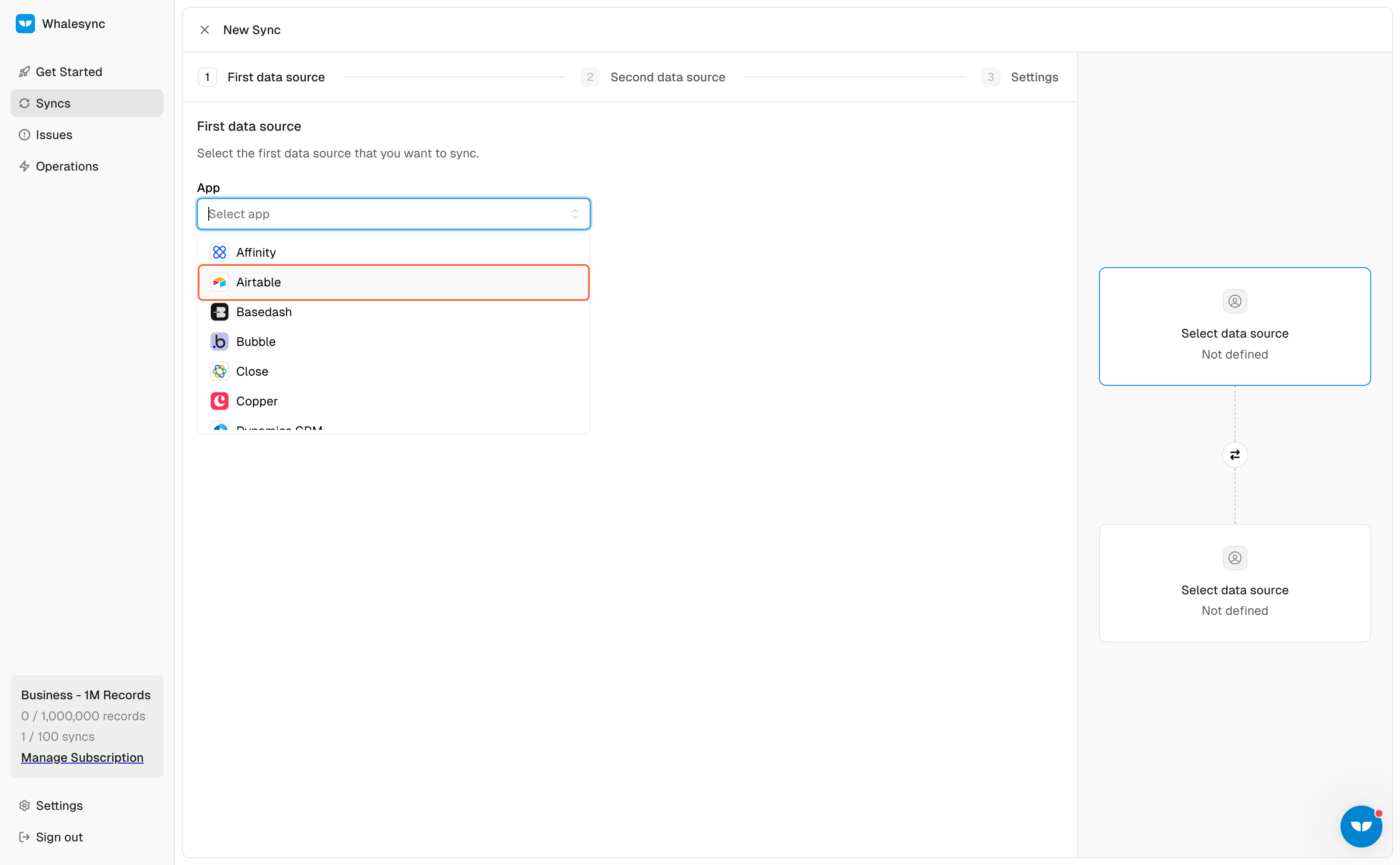Click the Whalesync brand name
The width and height of the screenshot is (1400, 865).
tap(74, 24)
